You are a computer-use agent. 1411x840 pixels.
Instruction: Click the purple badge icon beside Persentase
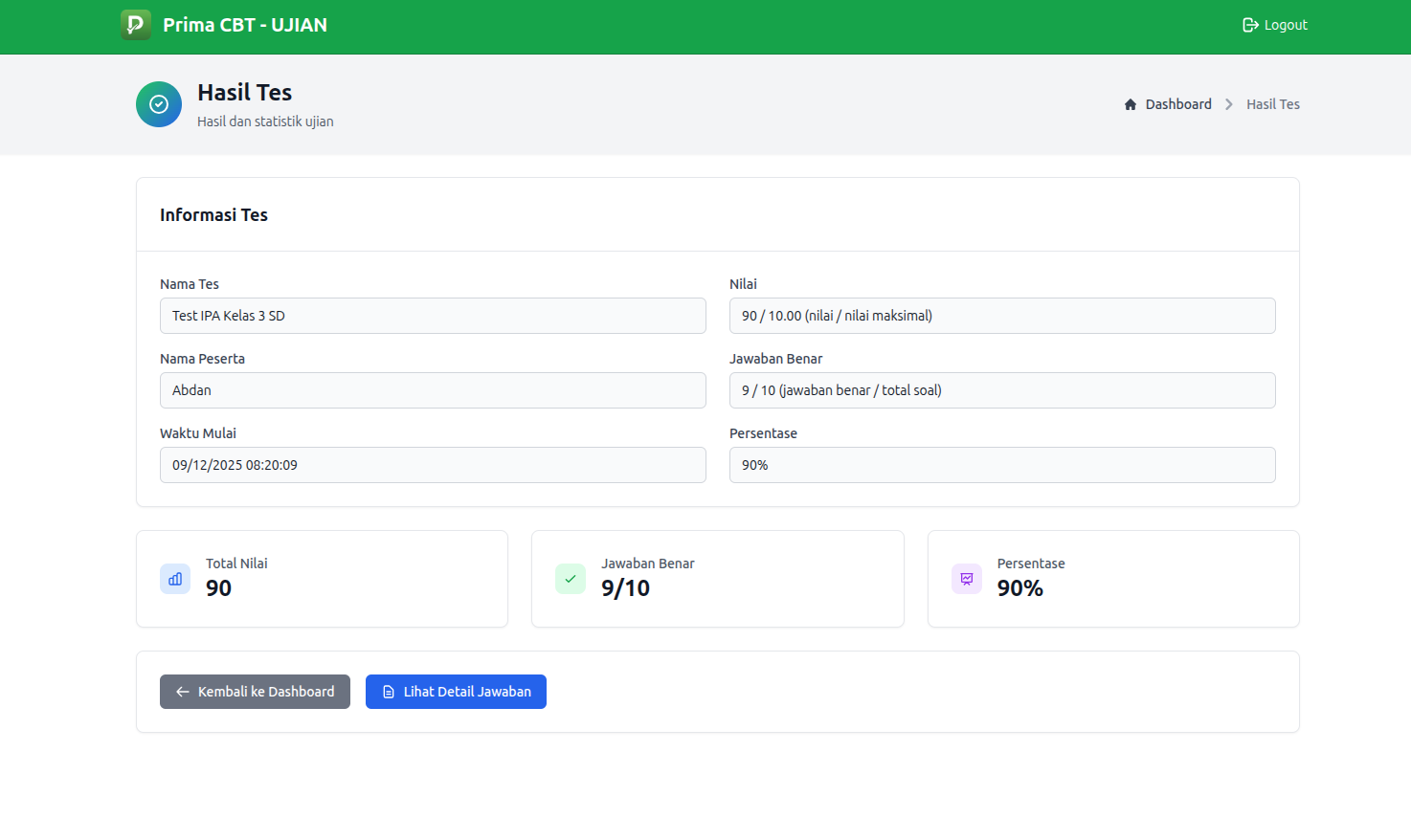pyautogui.click(x=966, y=579)
